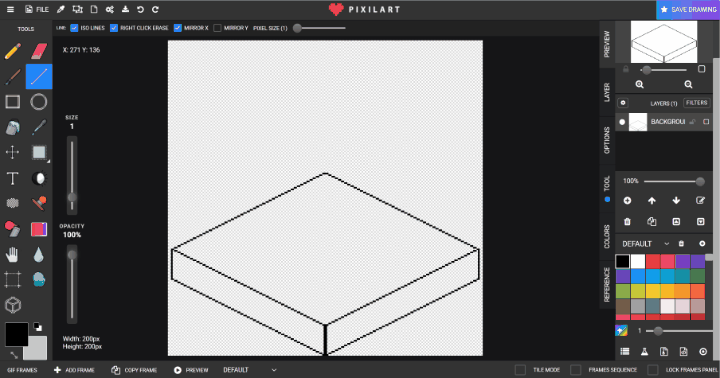Select the Dithering tool
This screenshot has width=720, height=378.
click(x=13, y=203)
